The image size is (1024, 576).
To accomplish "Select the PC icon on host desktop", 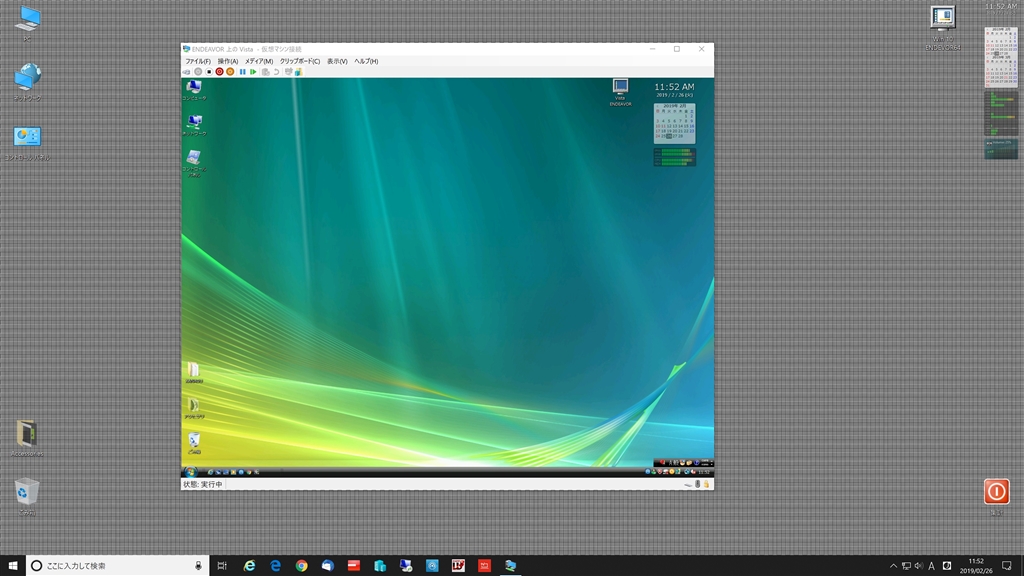I will (x=27, y=24).
